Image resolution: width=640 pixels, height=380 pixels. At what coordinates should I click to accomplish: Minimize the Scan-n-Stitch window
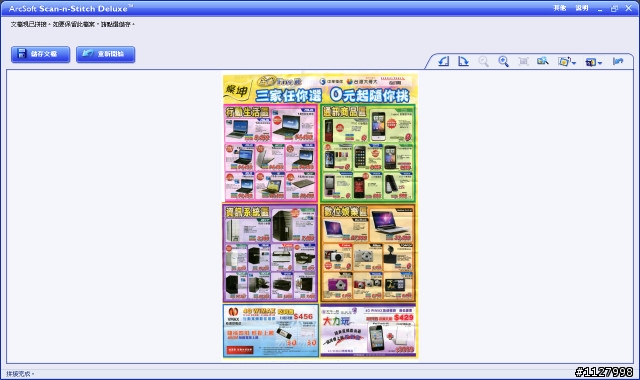[x=600, y=9]
